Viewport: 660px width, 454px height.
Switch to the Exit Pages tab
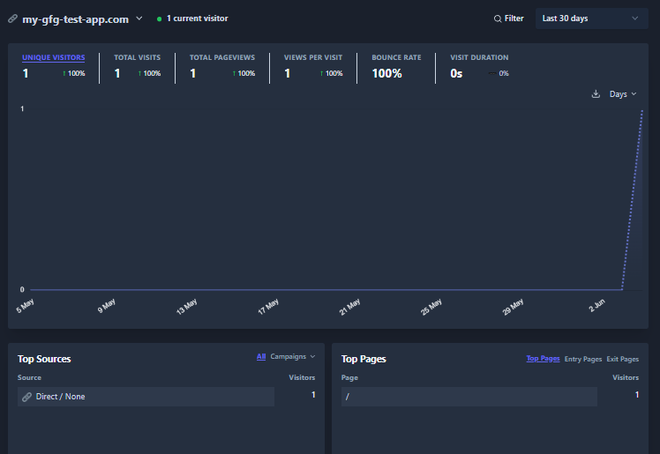623,359
